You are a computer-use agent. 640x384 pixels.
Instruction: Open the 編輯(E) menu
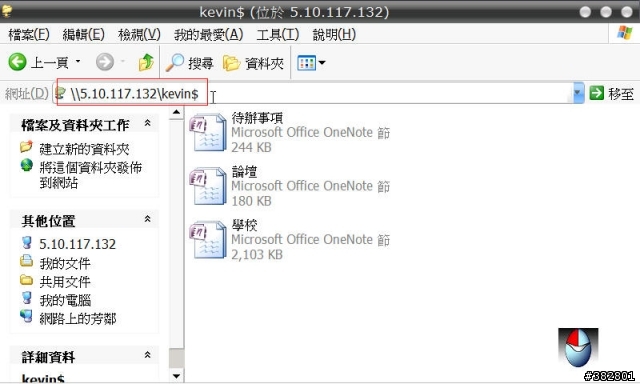(83, 34)
